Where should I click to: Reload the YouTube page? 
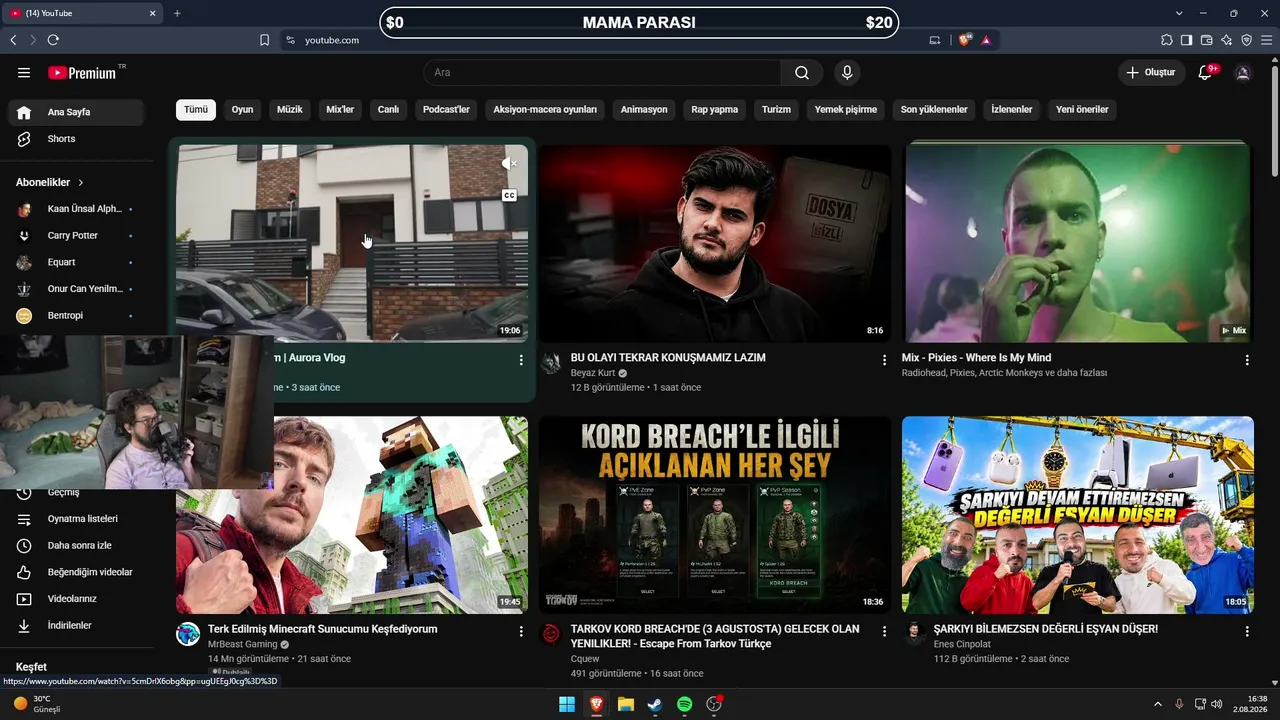[x=53, y=40]
